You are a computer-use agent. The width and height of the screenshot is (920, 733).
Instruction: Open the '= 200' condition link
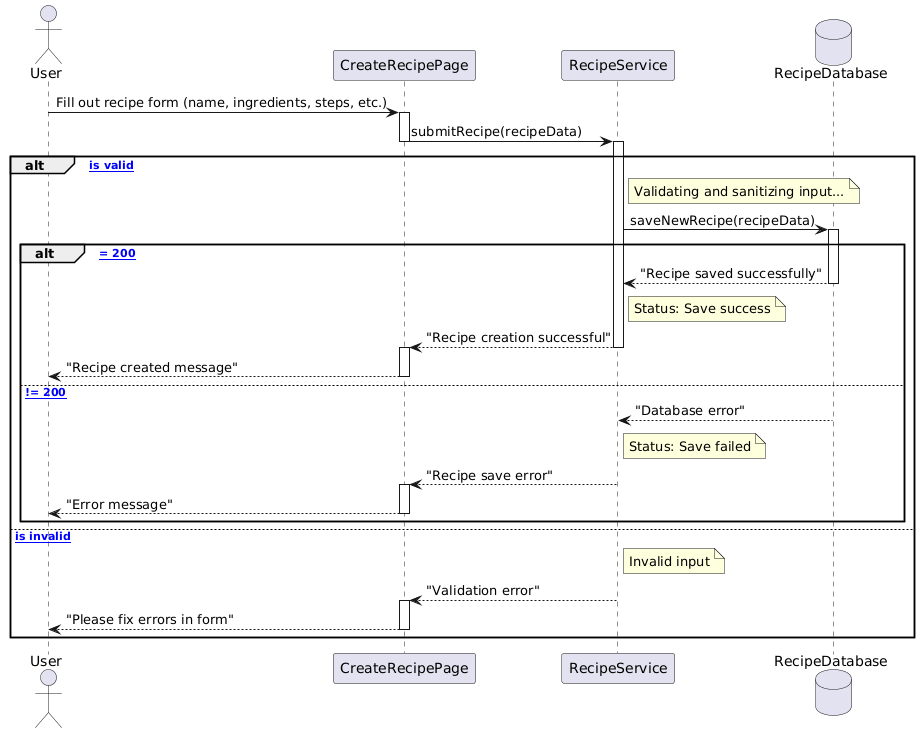118,253
